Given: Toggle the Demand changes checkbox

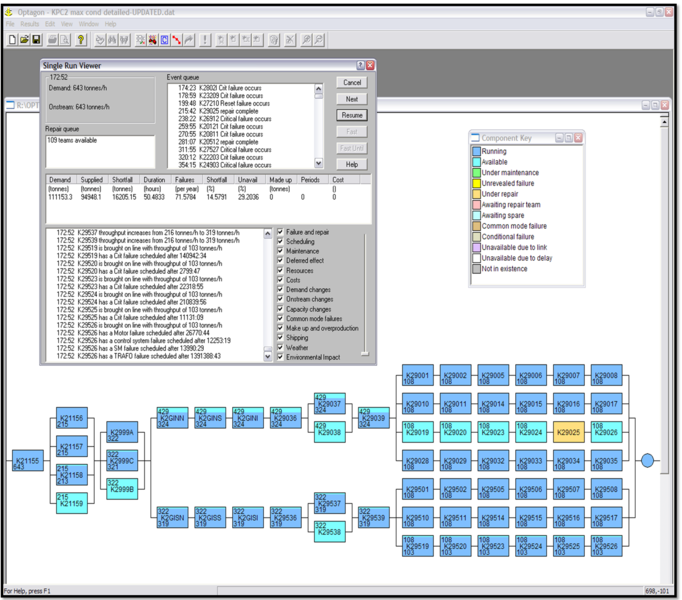Looking at the screenshot, I should (x=280, y=289).
